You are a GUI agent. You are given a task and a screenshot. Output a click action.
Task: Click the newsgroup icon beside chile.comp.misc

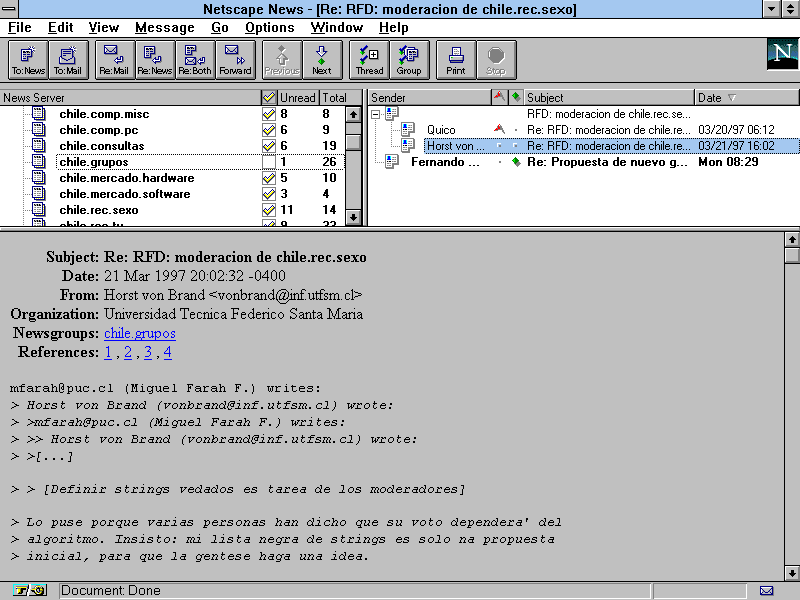(39, 113)
